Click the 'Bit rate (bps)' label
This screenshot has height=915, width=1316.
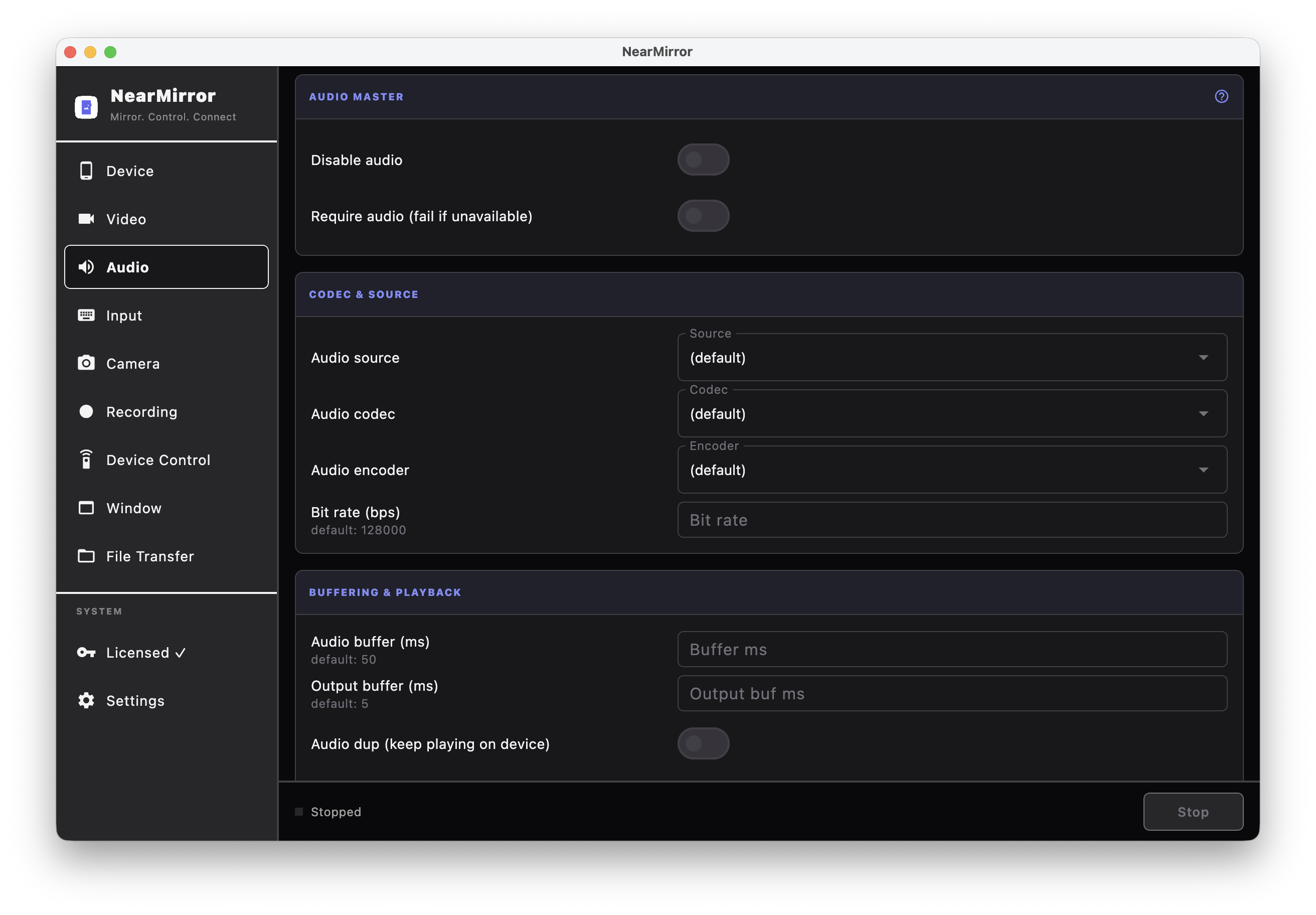click(356, 512)
